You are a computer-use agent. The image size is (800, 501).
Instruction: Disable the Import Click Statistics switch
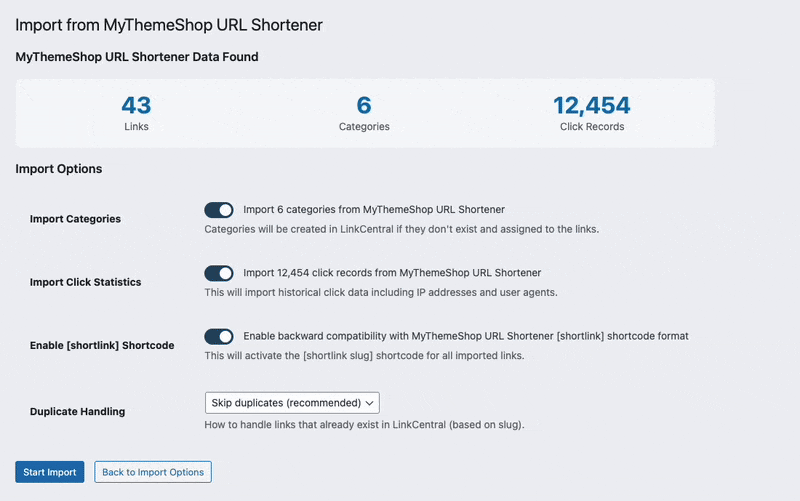click(218, 273)
